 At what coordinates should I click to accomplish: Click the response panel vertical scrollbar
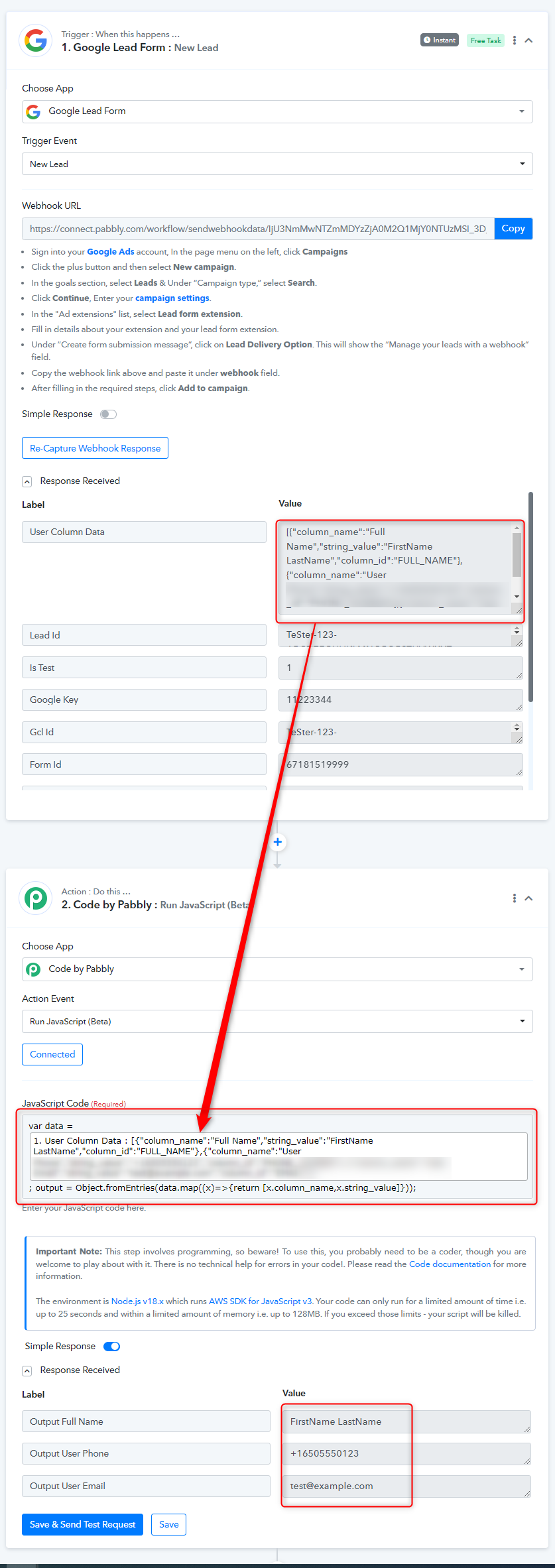point(530,597)
